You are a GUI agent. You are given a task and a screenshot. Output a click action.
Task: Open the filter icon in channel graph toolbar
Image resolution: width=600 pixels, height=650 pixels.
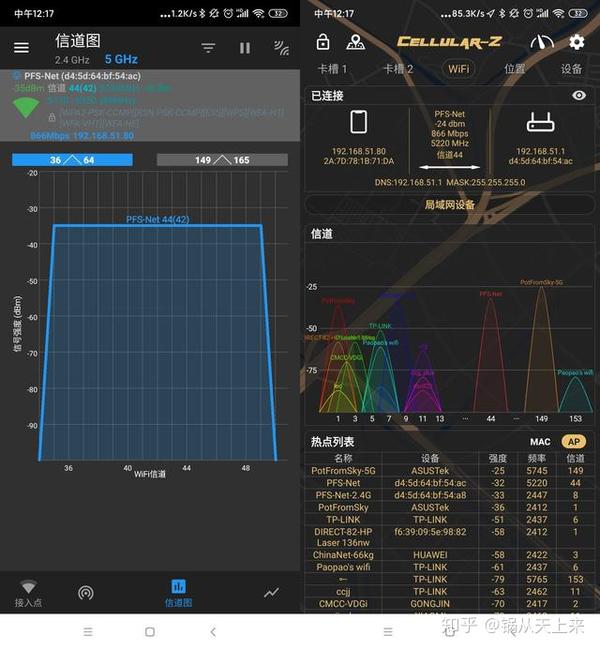(x=208, y=48)
